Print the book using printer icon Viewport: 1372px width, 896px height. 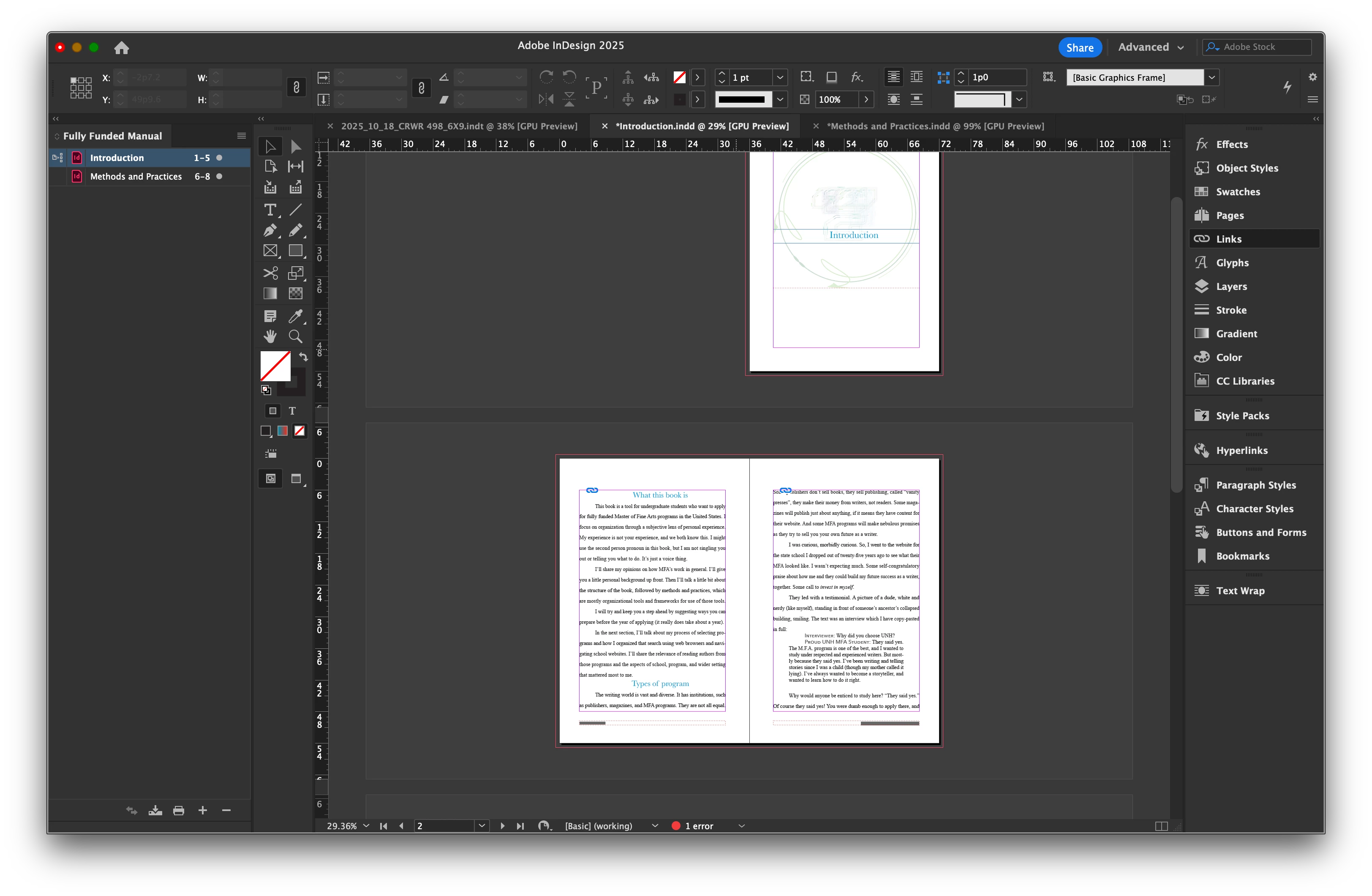[179, 811]
